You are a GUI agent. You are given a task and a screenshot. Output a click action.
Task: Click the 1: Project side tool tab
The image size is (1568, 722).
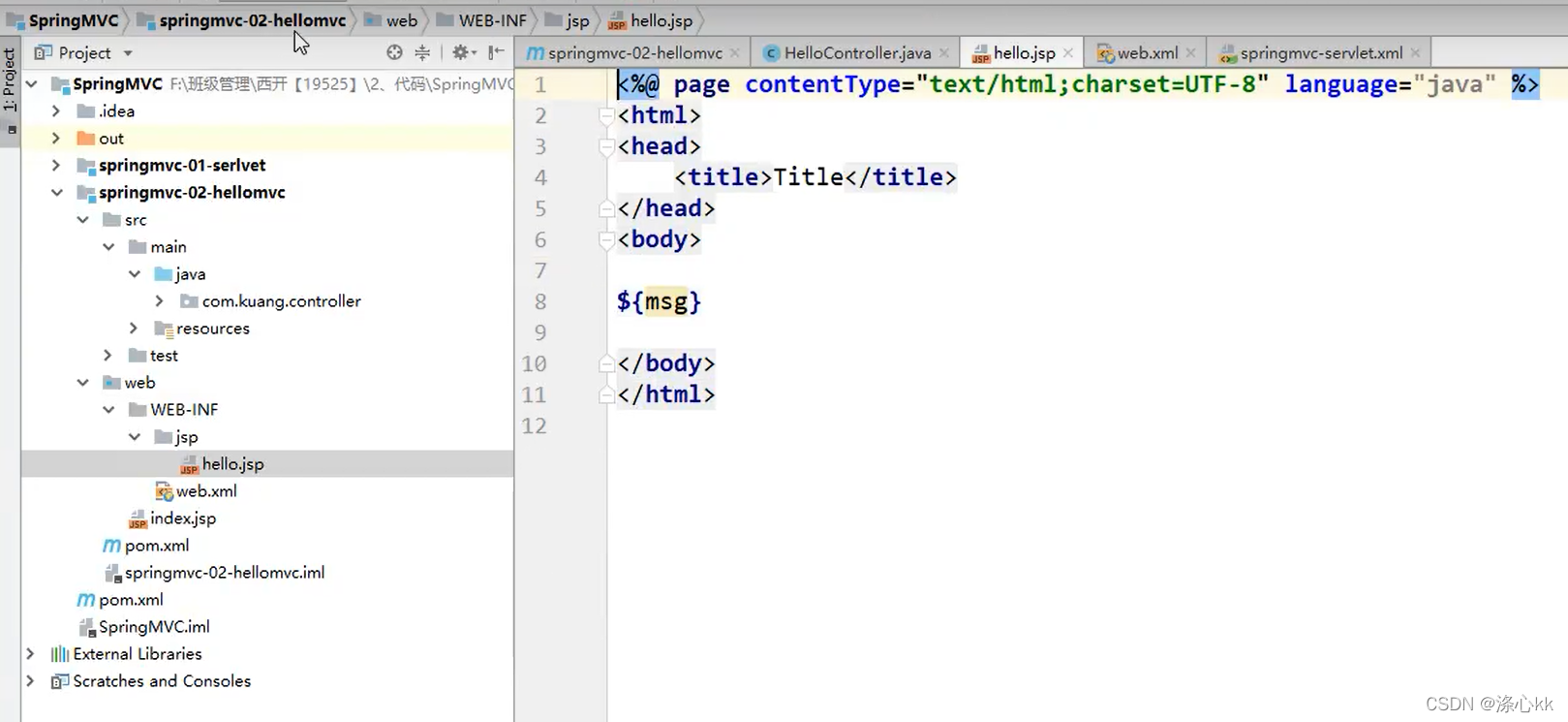point(10,80)
